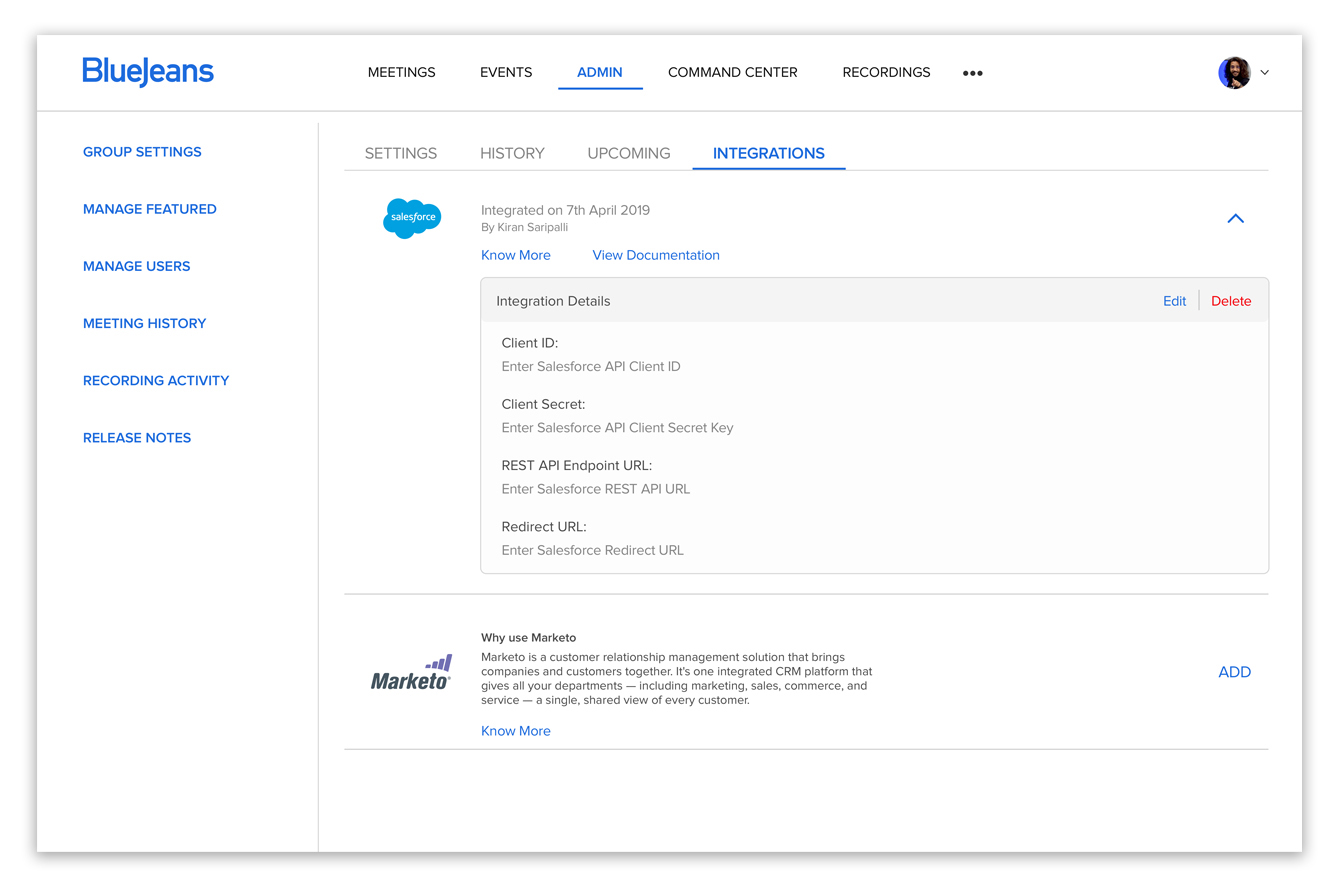Click the Salesforce integration logo
Viewport: 1334px width, 896px height.
(412, 218)
